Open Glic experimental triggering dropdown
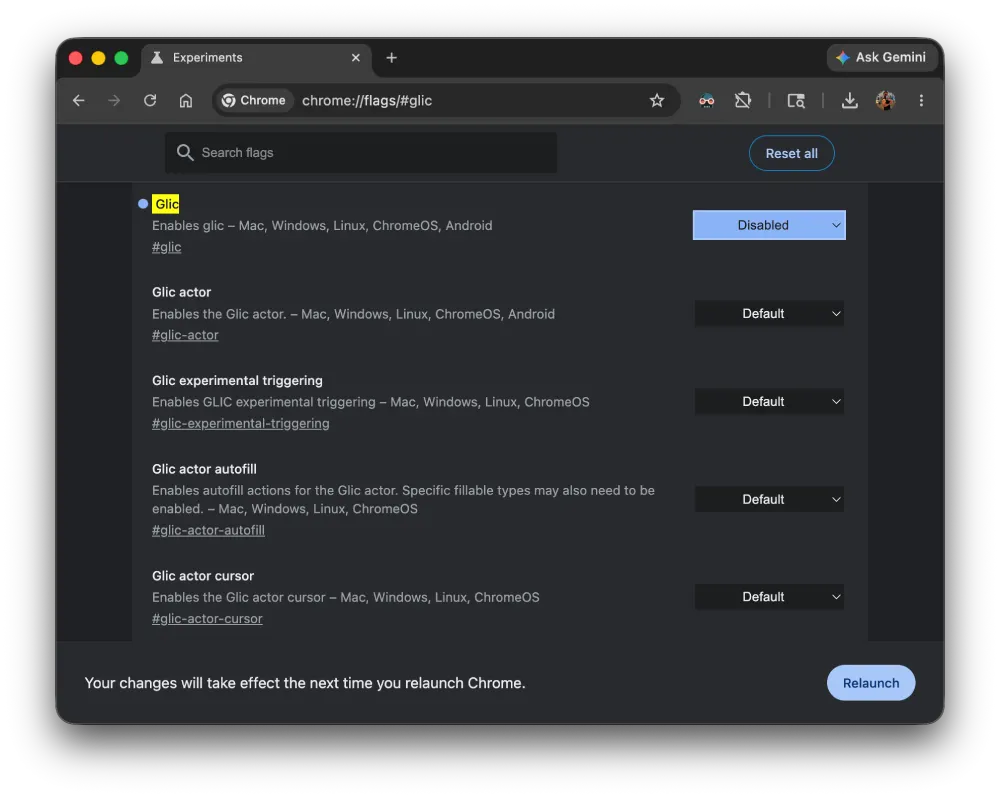The image size is (1000, 798). point(769,402)
